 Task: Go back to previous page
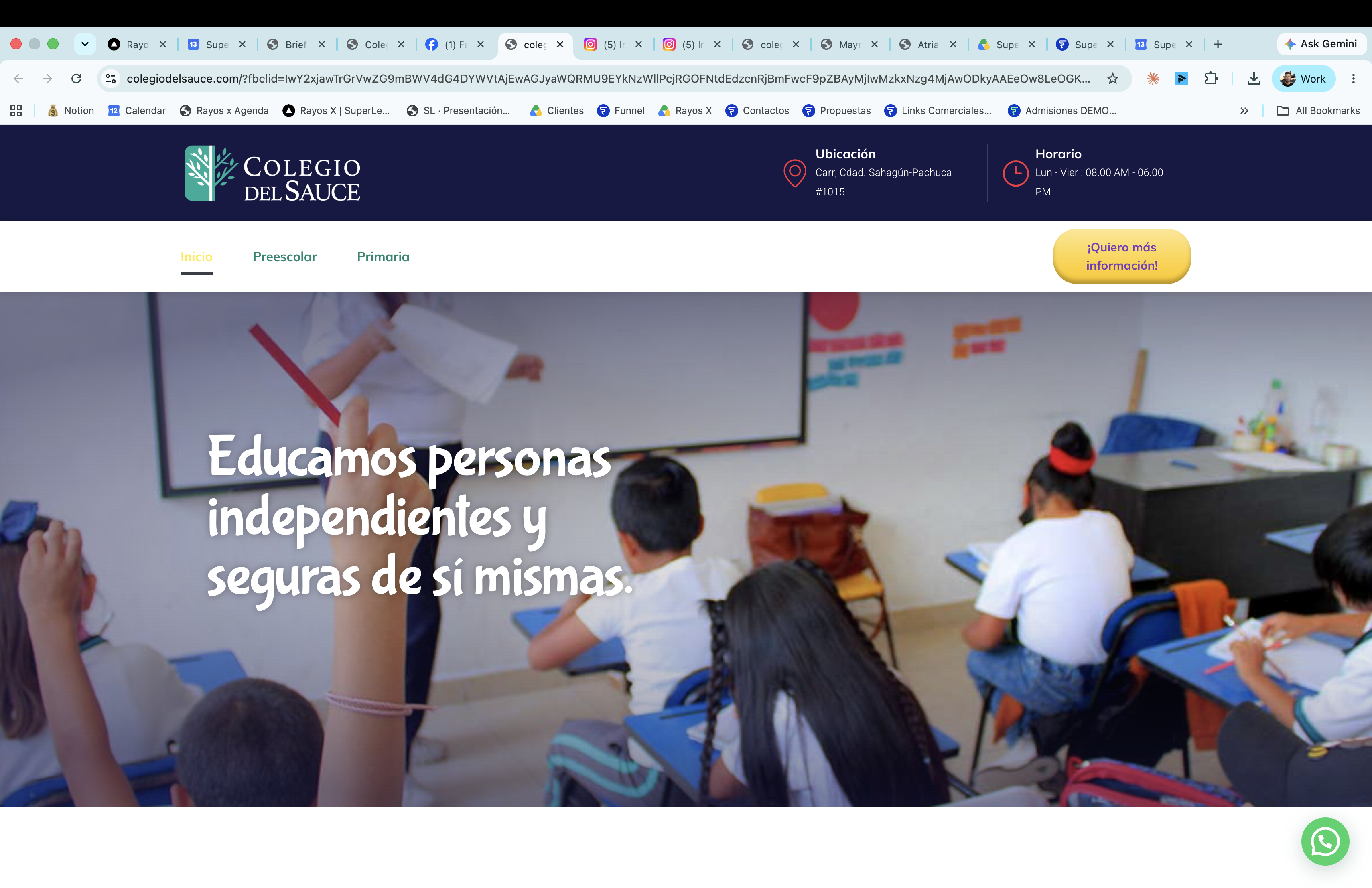click(18, 78)
